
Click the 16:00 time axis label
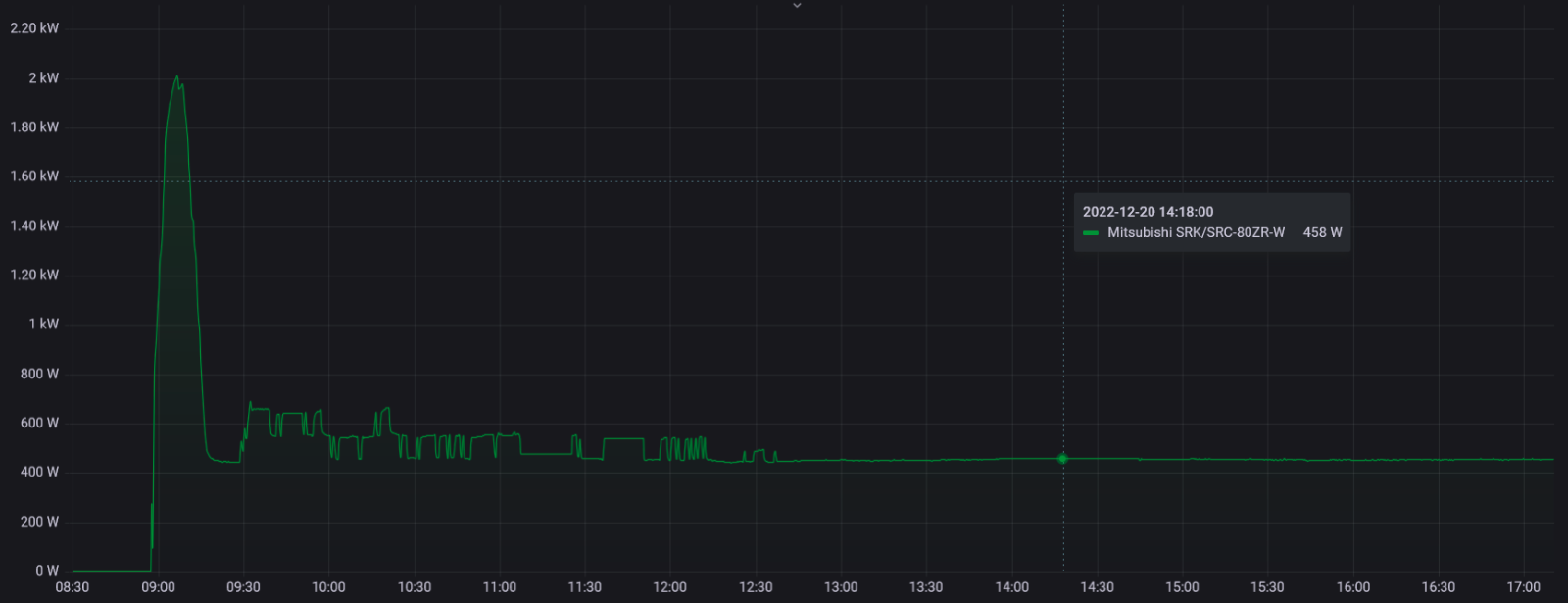pos(1353,587)
